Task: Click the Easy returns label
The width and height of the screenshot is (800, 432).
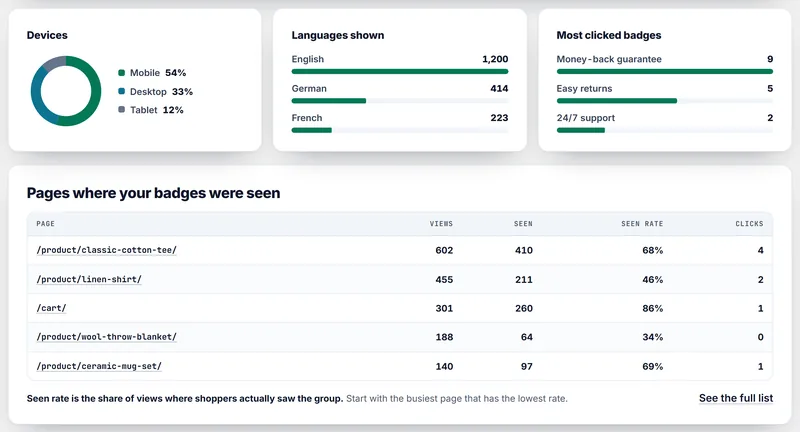Action: [x=584, y=88]
